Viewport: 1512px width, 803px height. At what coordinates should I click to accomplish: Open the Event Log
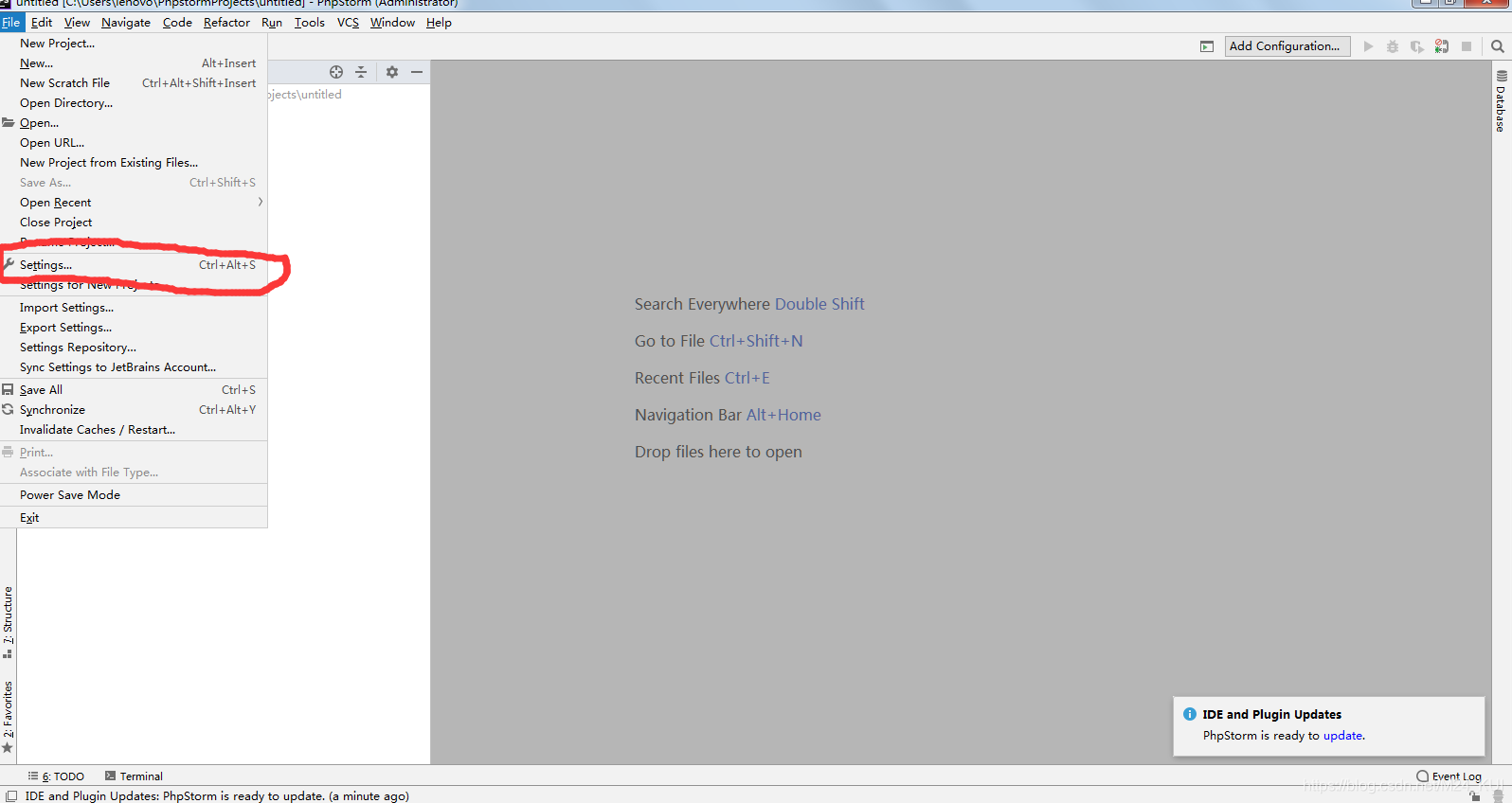coord(1449,776)
